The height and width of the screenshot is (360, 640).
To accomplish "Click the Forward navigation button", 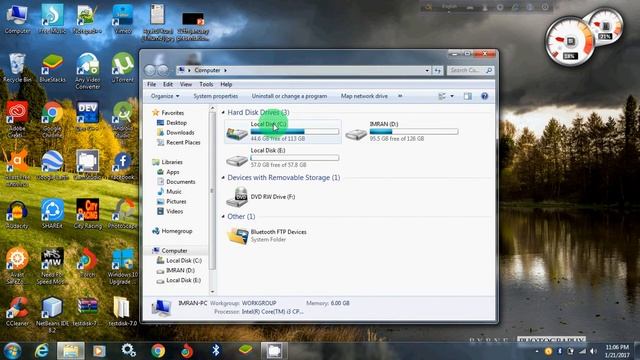I will pyautogui.click(x=162, y=70).
